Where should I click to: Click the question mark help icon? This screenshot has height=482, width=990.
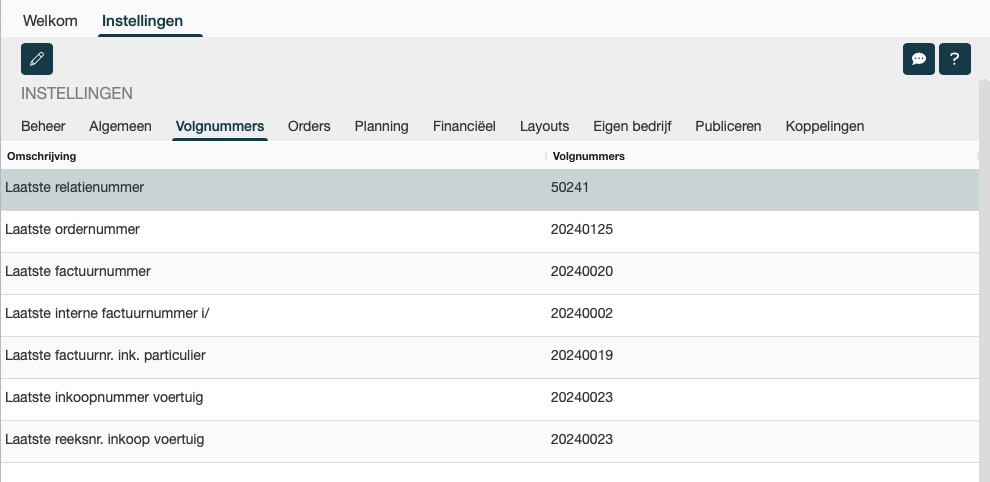click(x=954, y=59)
